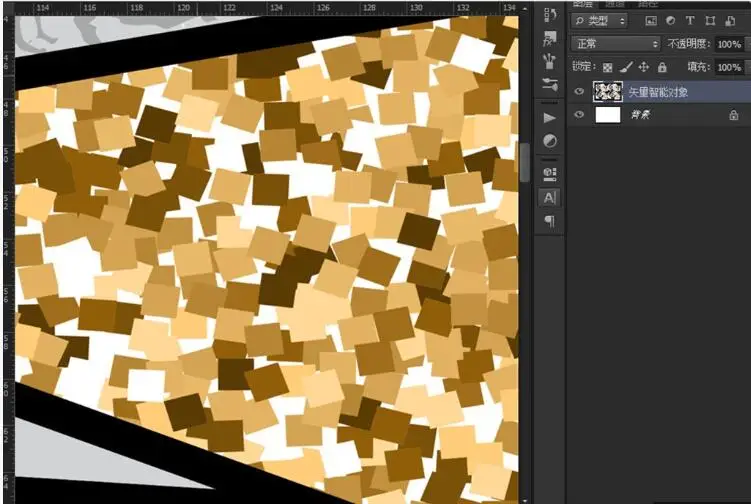Click the padlock on 背景 layer
This screenshot has height=504, width=751.
coord(733,115)
